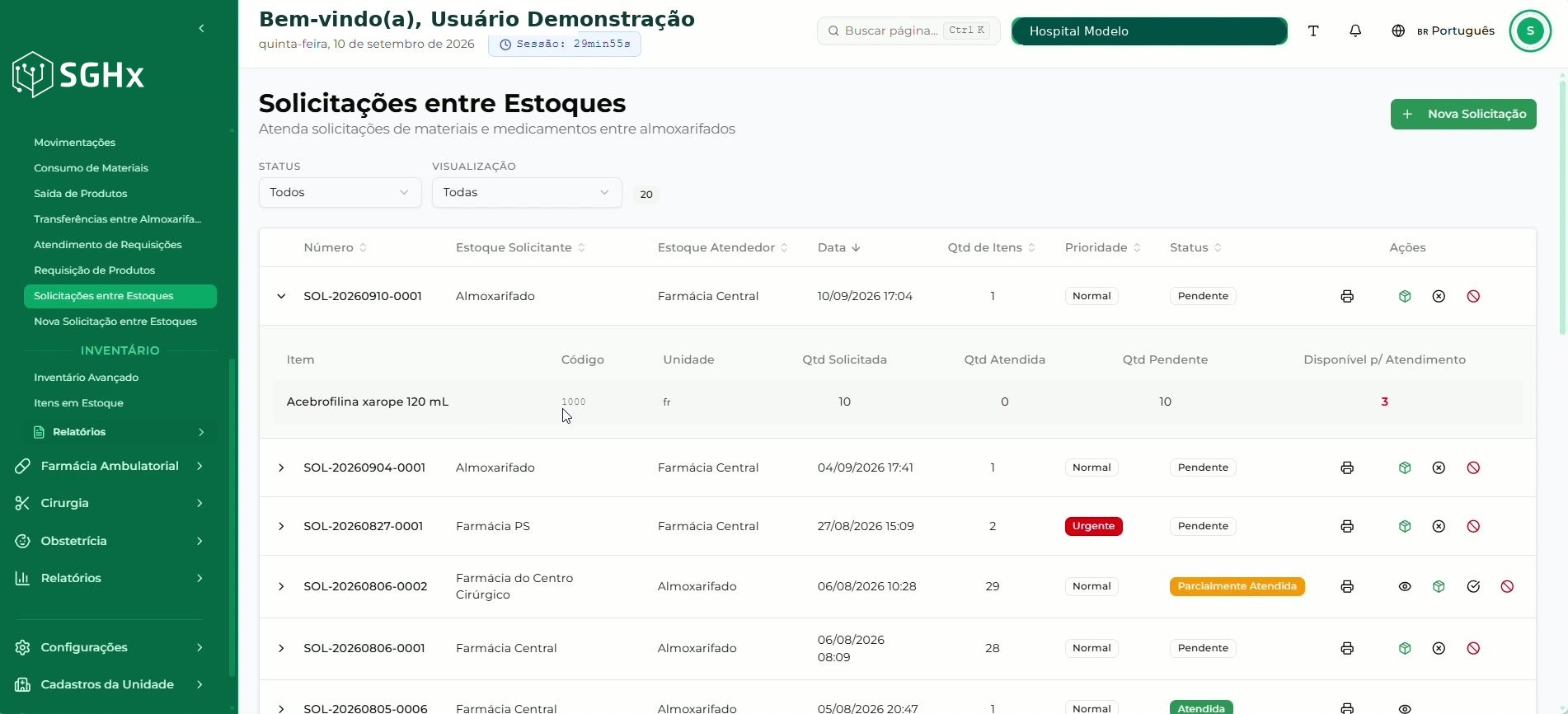Click the Nova Solicitação button
This screenshot has height=714, width=1568.
tap(1463, 114)
